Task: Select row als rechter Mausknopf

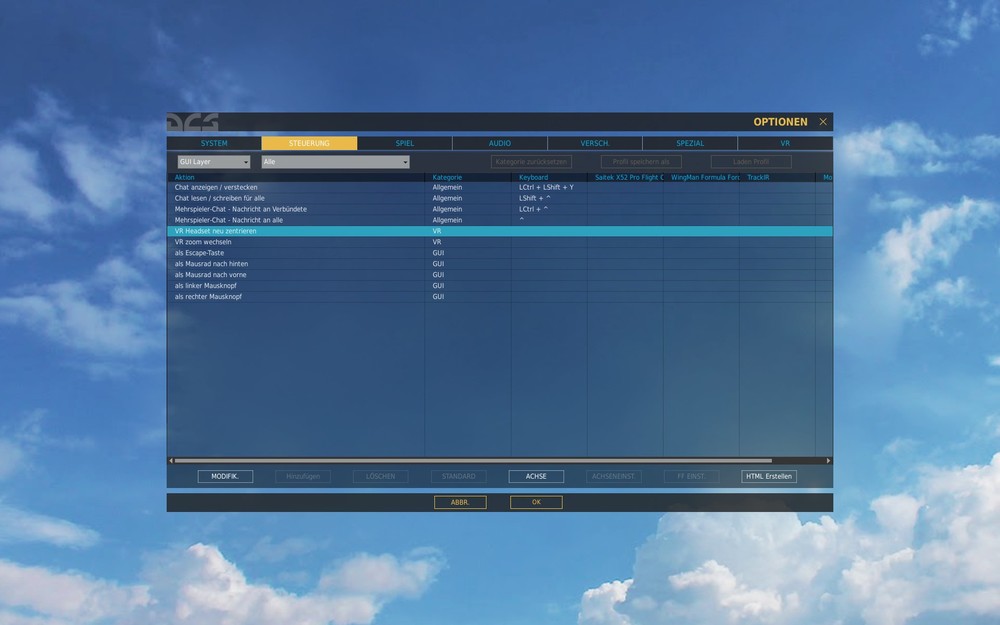Action: point(500,297)
